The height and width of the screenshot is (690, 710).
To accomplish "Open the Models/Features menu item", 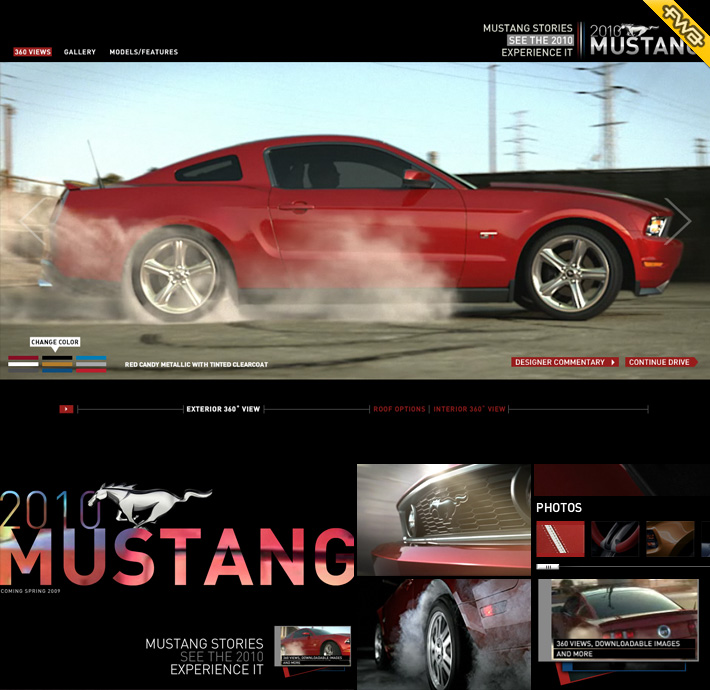I will point(144,52).
